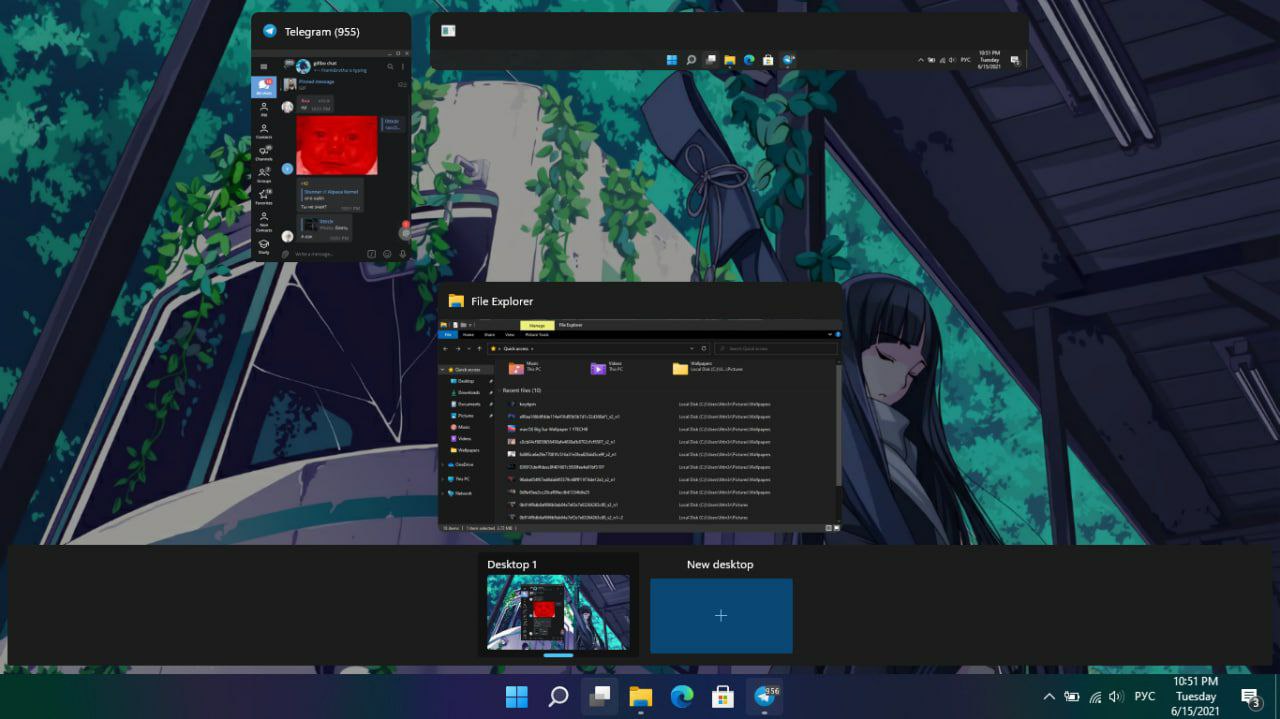Viewport: 1280px width, 719px height.
Task: Close Task View via its taskbar icon
Action: click(x=600, y=697)
